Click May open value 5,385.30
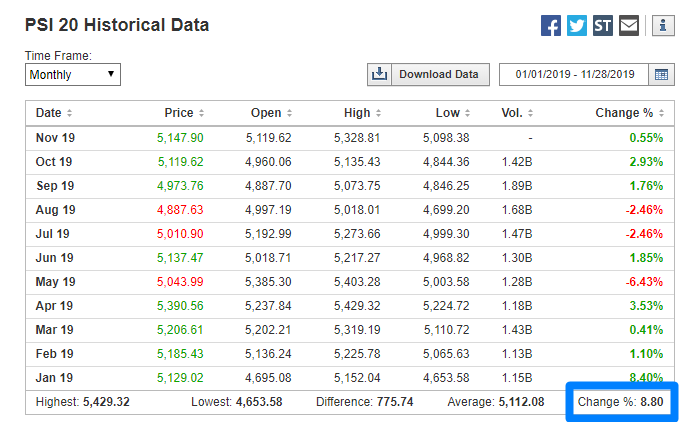 tap(268, 282)
